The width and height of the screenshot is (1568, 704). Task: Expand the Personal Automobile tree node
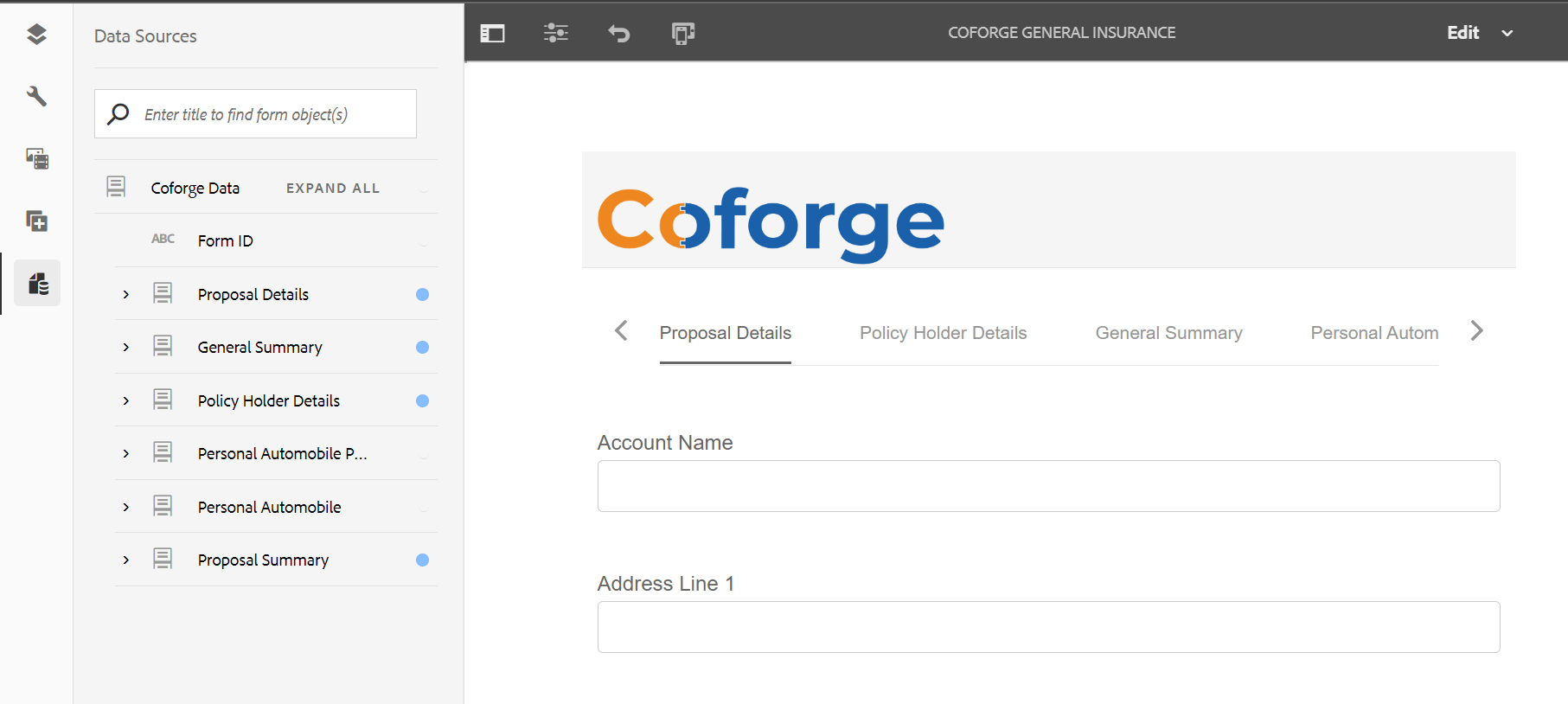126,508
